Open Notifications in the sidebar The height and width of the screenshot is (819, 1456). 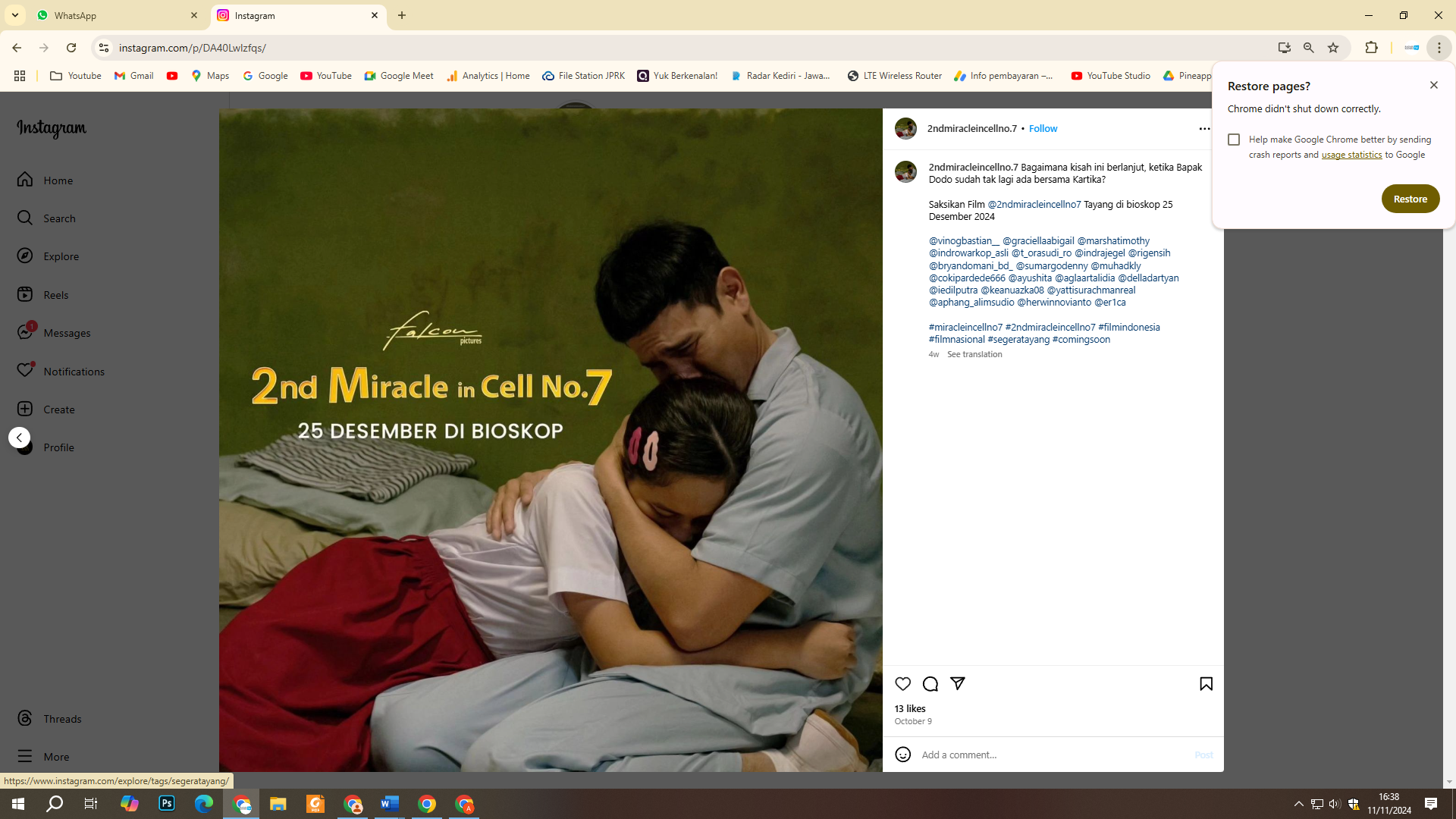(x=61, y=372)
